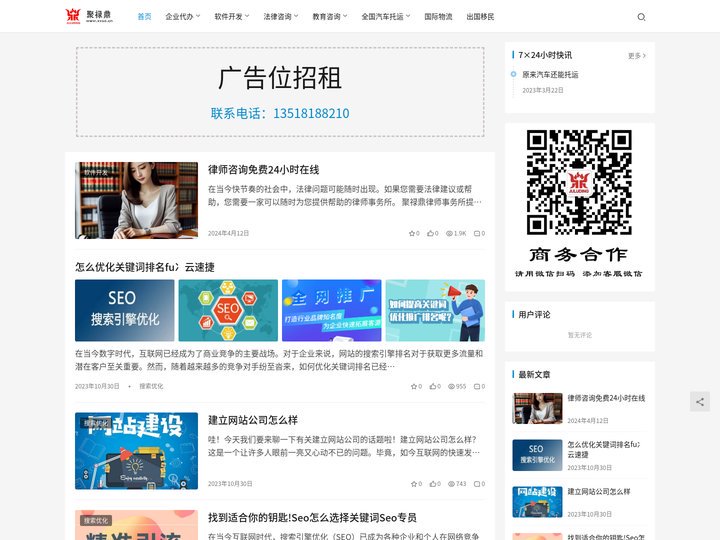Screen dimensions: 720x540
Task: Click the floating share icon
Action: point(699,402)
